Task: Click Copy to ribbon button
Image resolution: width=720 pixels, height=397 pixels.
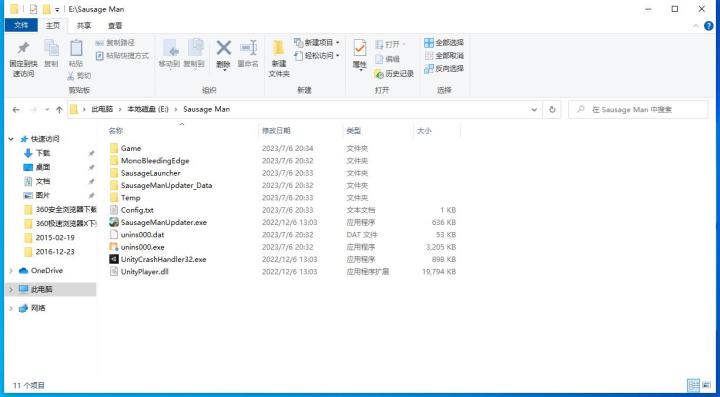Action: pyautogui.click(x=194, y=54)
